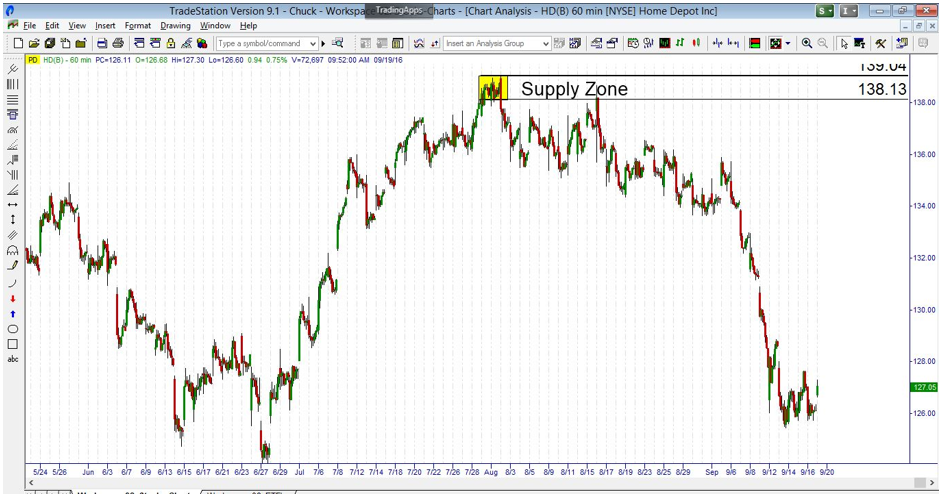This screenshot has width=944, height=494.
Task: Open the Insert menu
Action: pos(105,25)
